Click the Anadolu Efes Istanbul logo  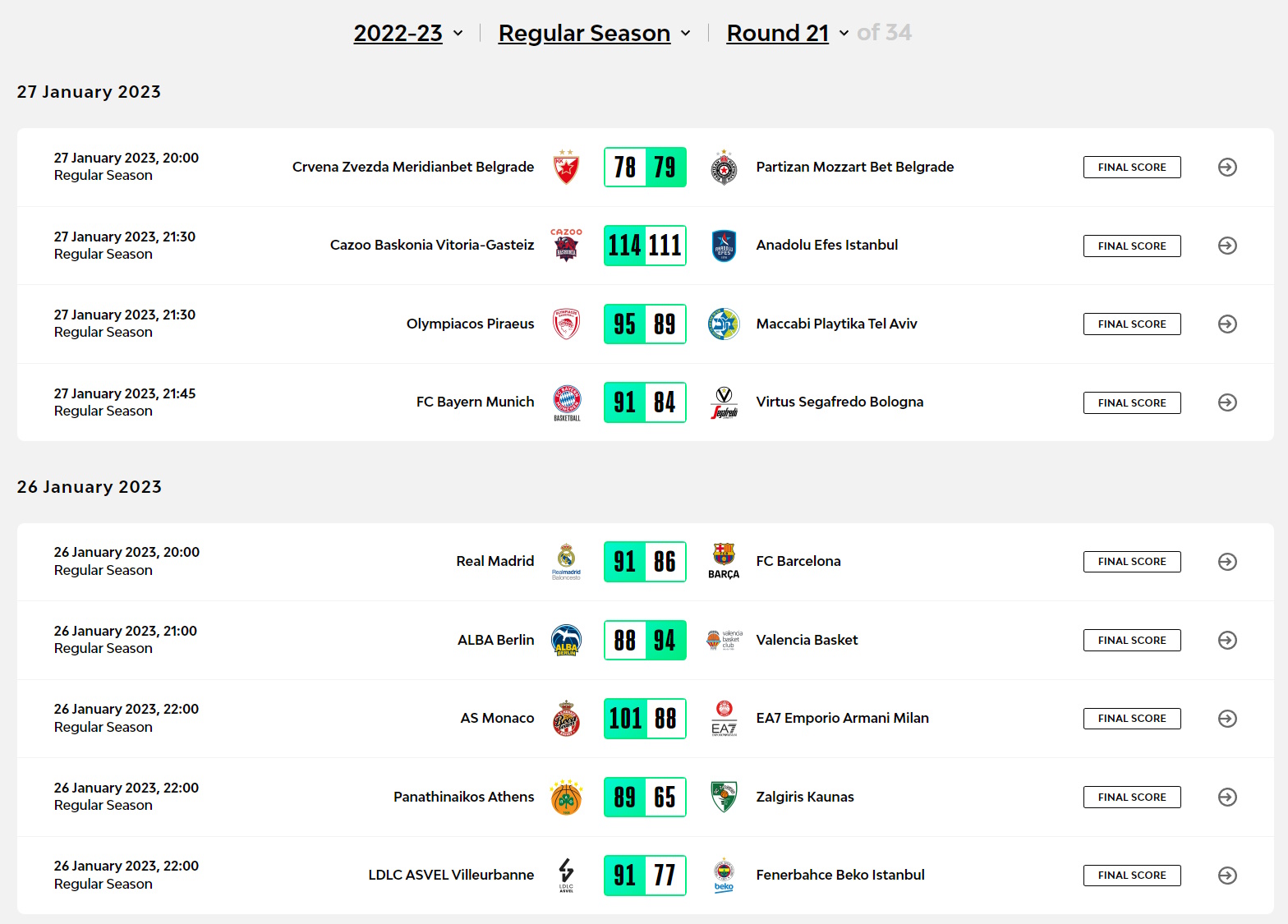(724, 246)
